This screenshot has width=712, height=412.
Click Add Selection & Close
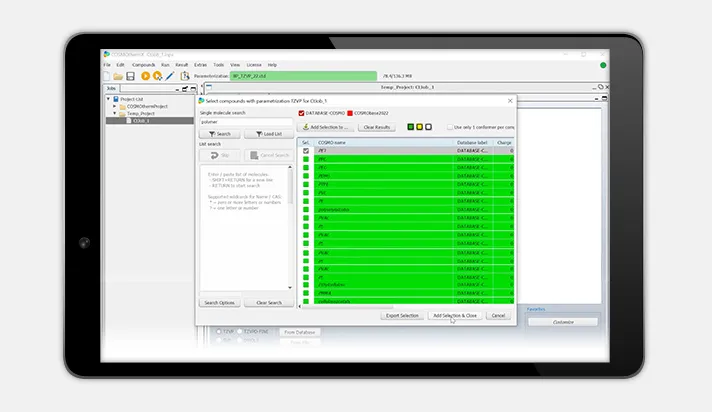[455, 315]
